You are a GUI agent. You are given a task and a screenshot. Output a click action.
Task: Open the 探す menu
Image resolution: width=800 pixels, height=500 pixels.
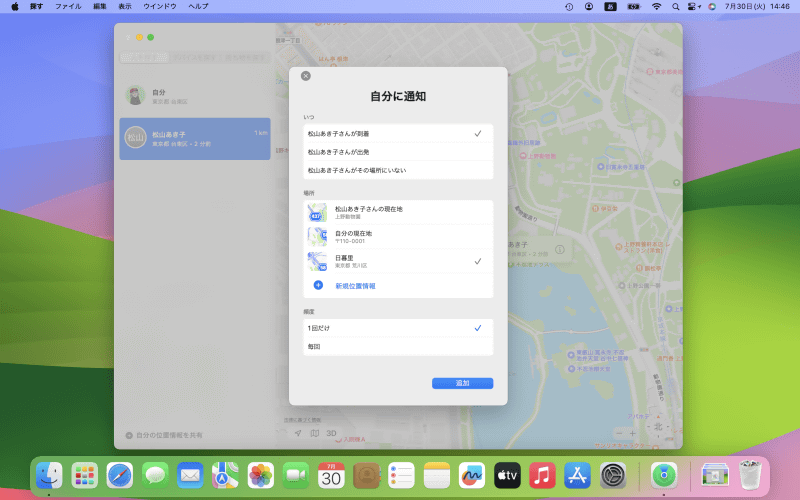tap(36, 7)
